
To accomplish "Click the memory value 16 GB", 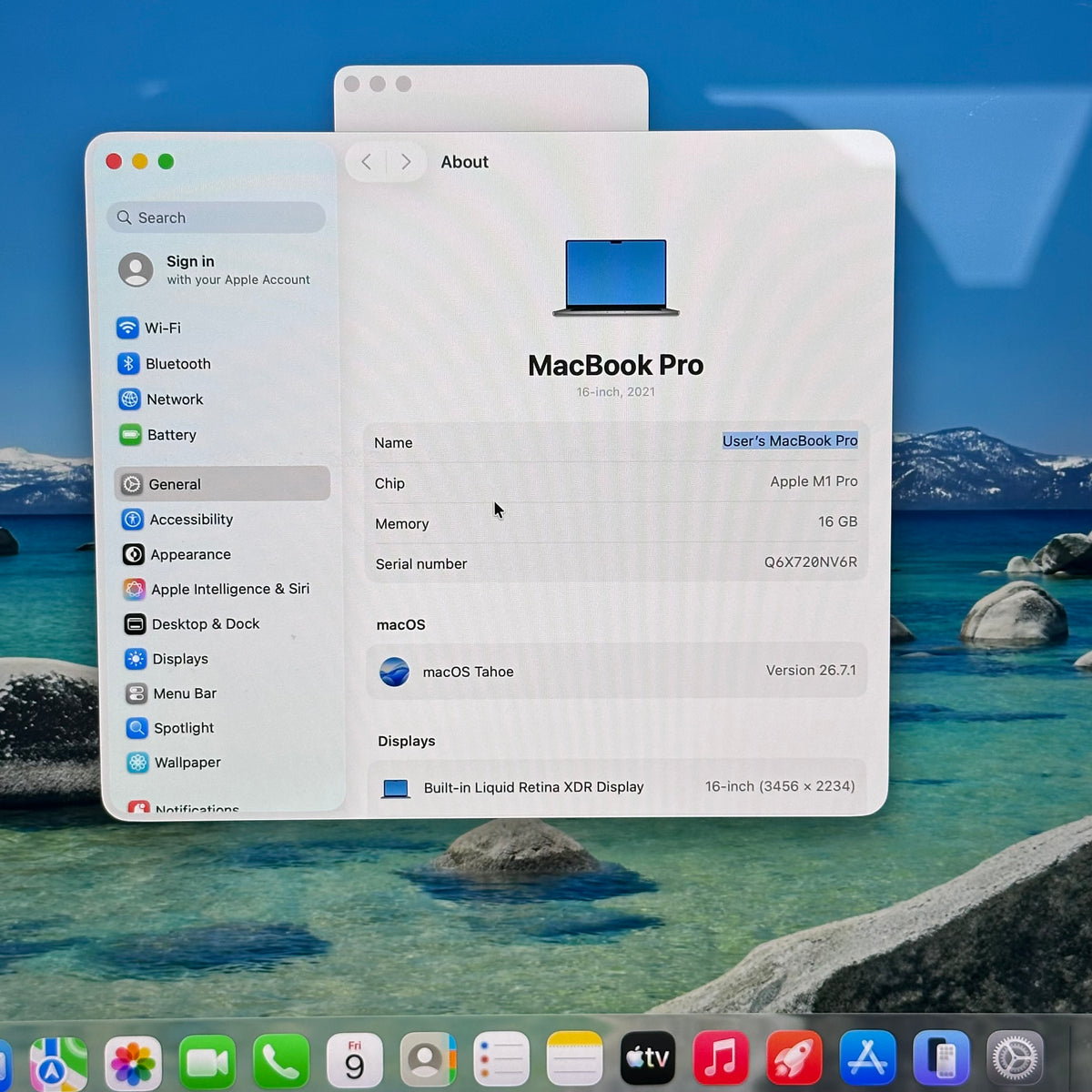I will [837, 521].
